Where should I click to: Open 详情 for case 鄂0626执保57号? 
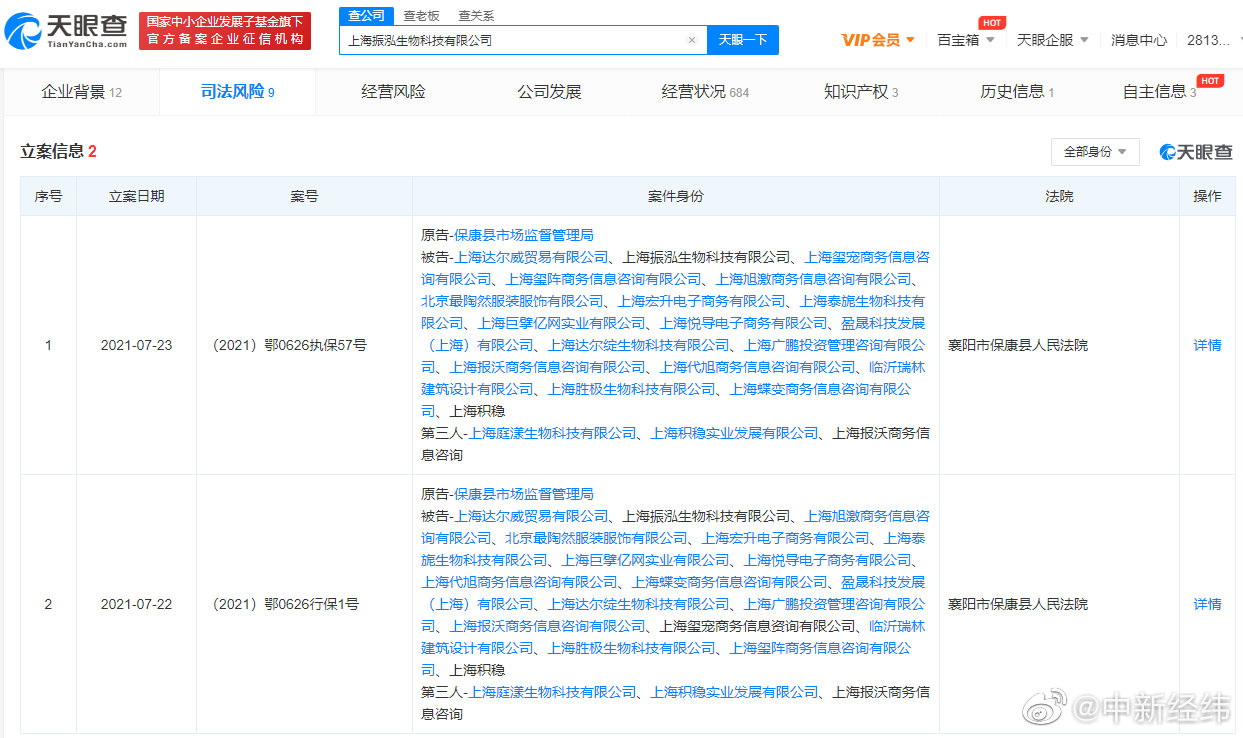click(1206, 344)
